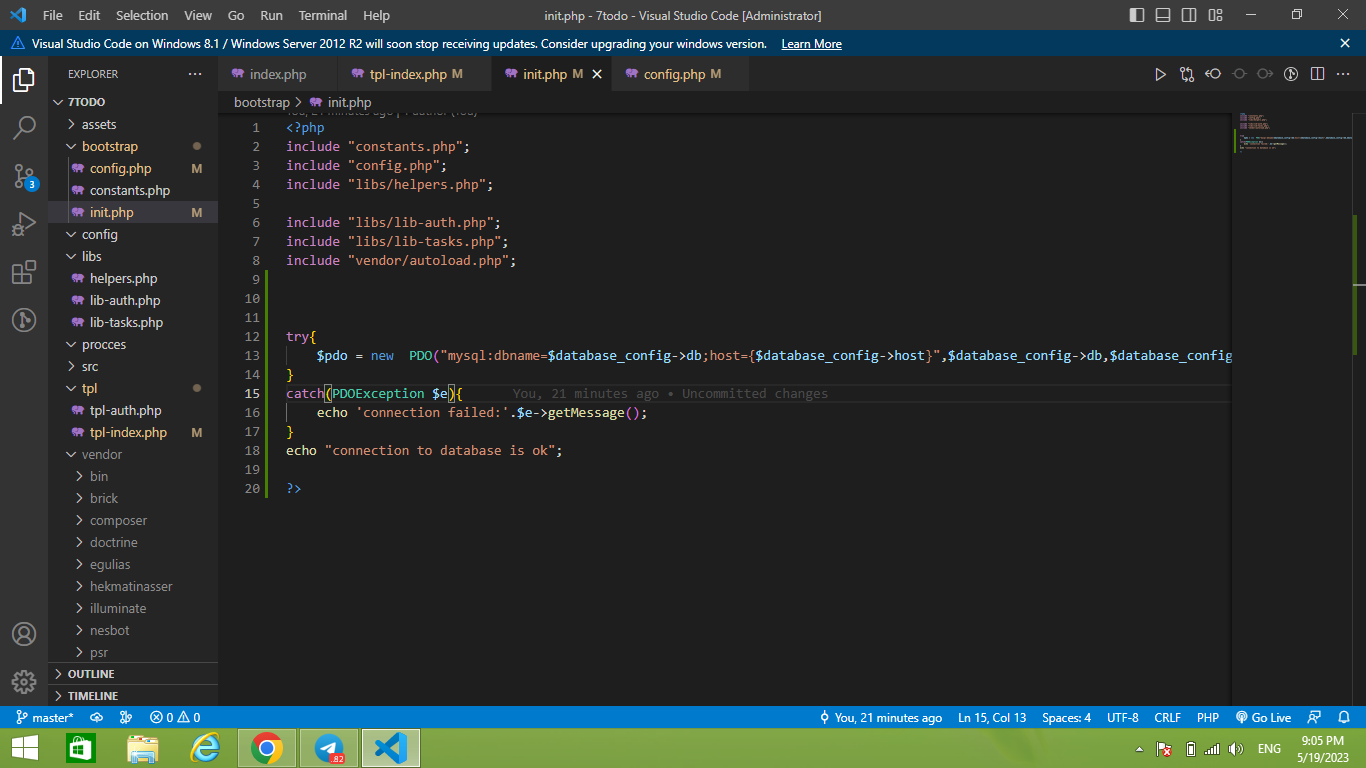The width and height of the screenshot is (1366, 768).
Task: Collapse the 7TODO root folder
Action: click(133, 102)
